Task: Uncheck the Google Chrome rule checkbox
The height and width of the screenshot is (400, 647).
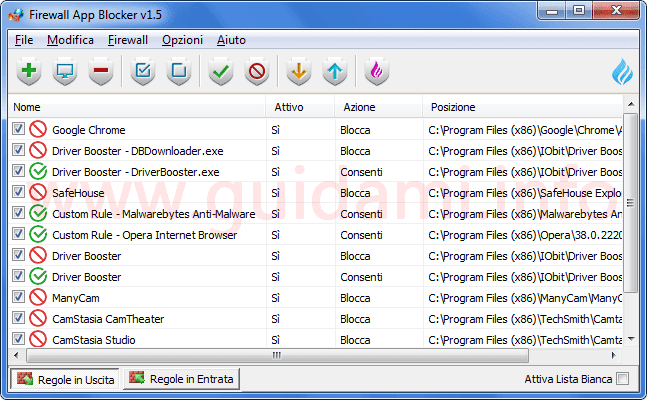Action: coord(18,129)
